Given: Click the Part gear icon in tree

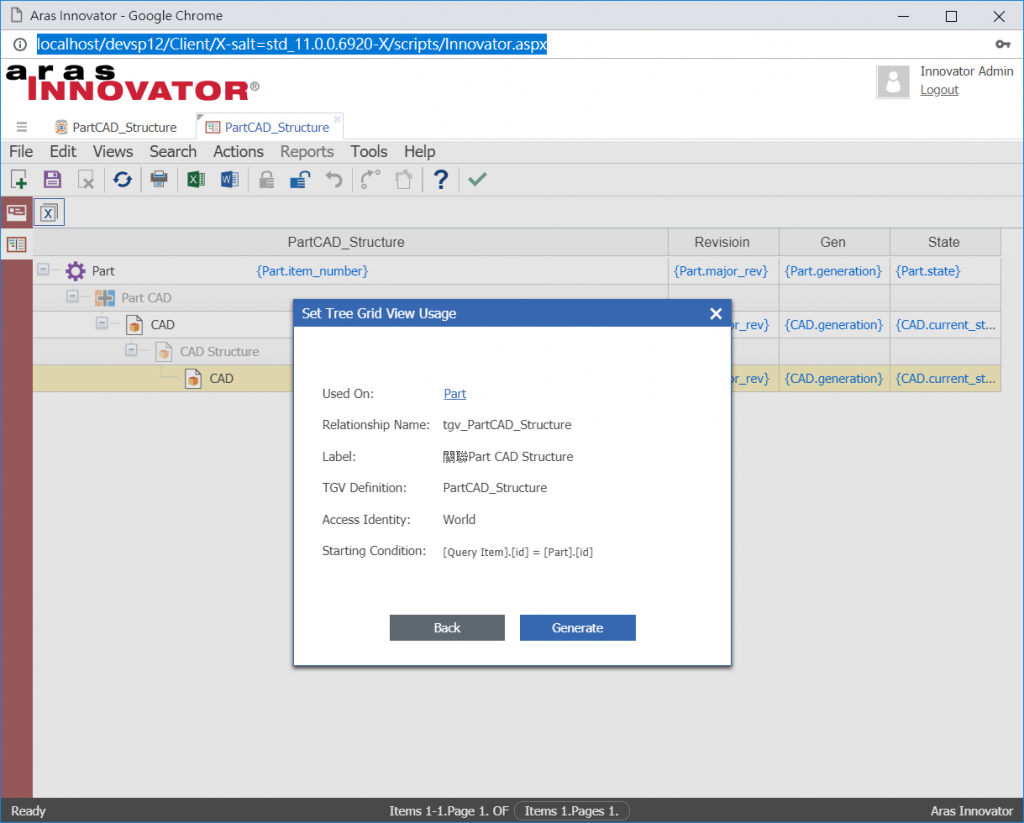Looking at the screenshot, I should click(x=76, y=270).
